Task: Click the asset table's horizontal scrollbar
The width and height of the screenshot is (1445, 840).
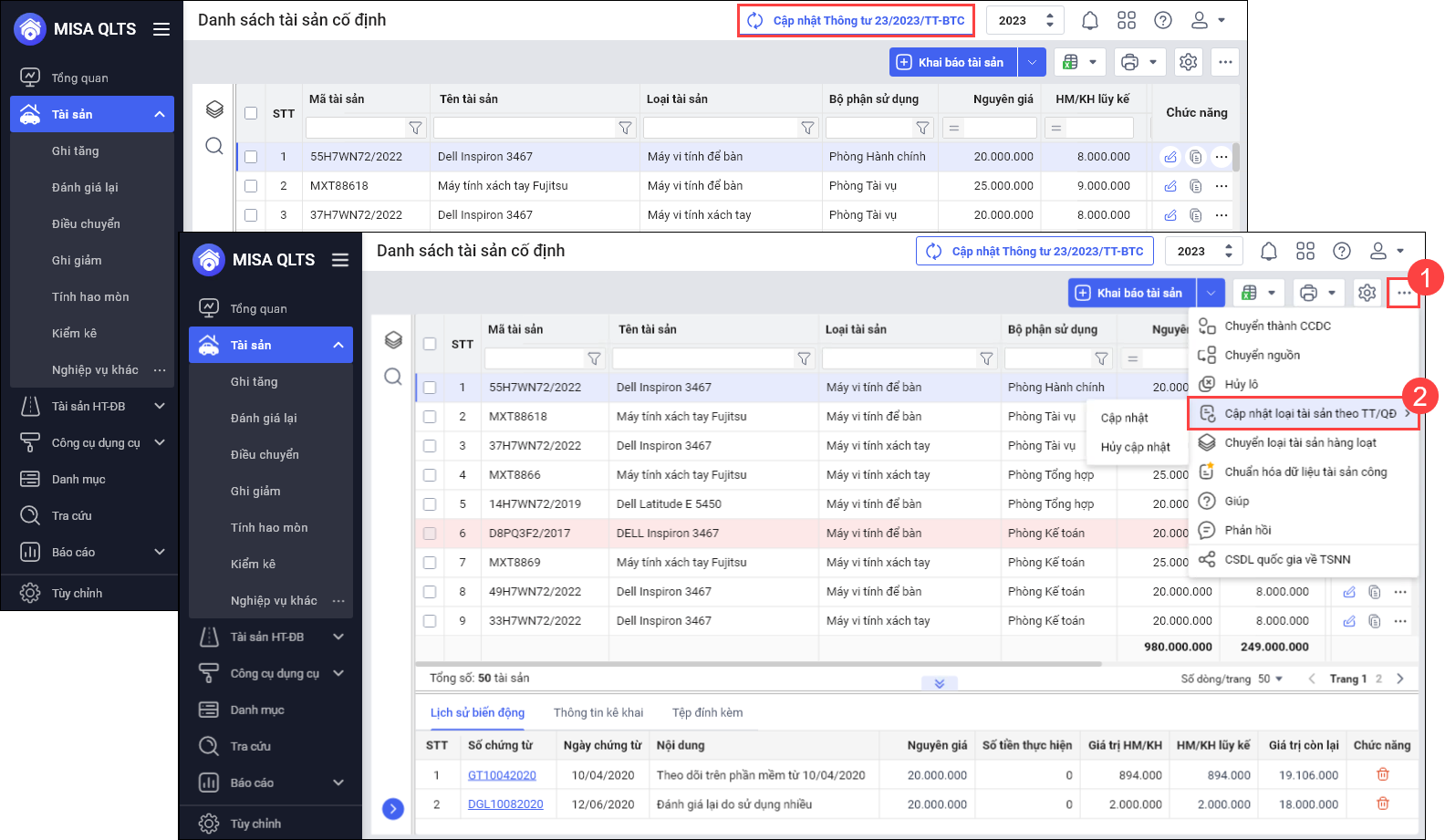Action: pos(757,664)
